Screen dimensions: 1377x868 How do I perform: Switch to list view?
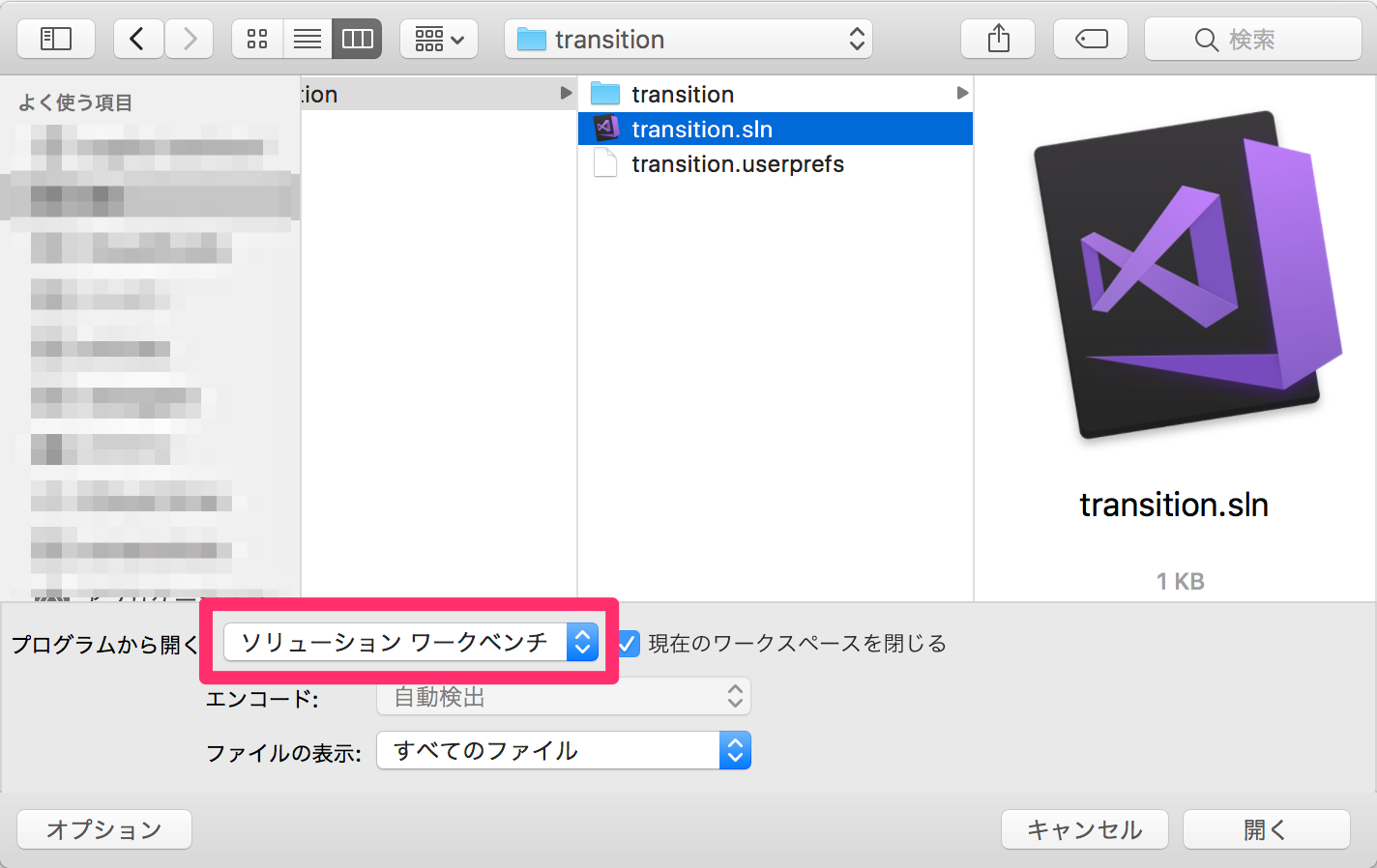pyautogui.click(x=308, y=39)
